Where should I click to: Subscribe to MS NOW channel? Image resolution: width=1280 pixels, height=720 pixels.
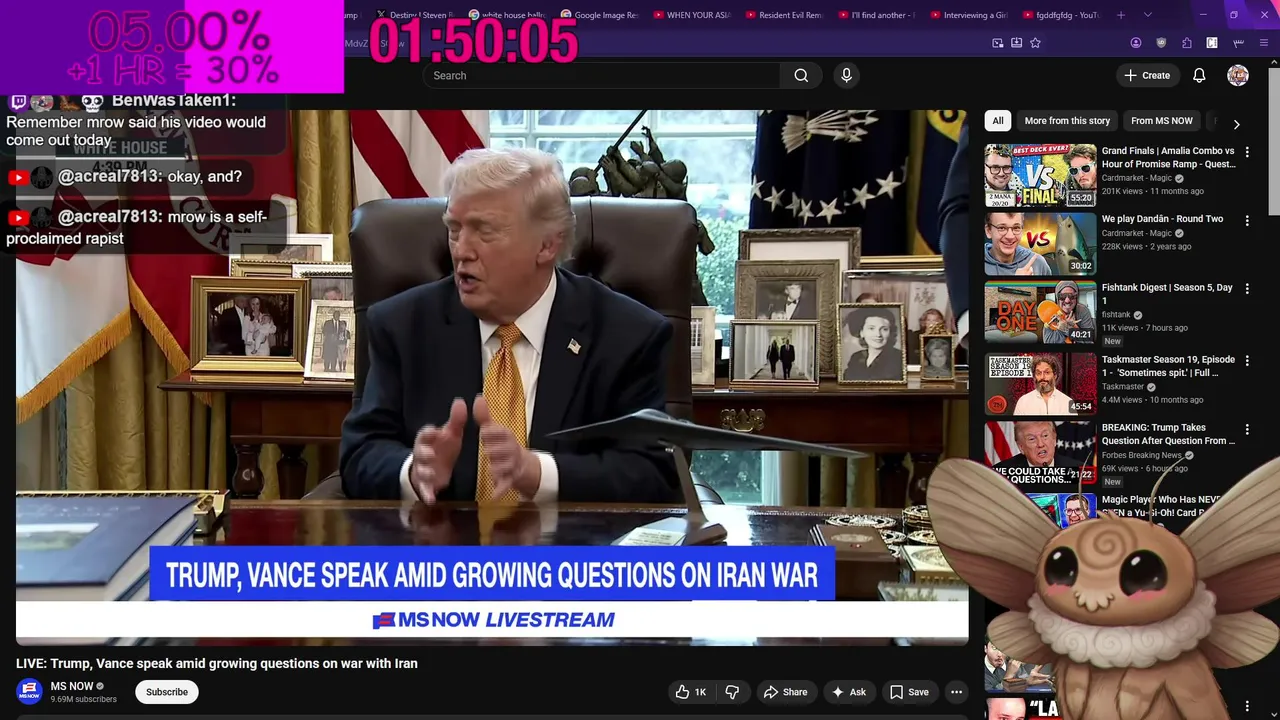[167, 692]
